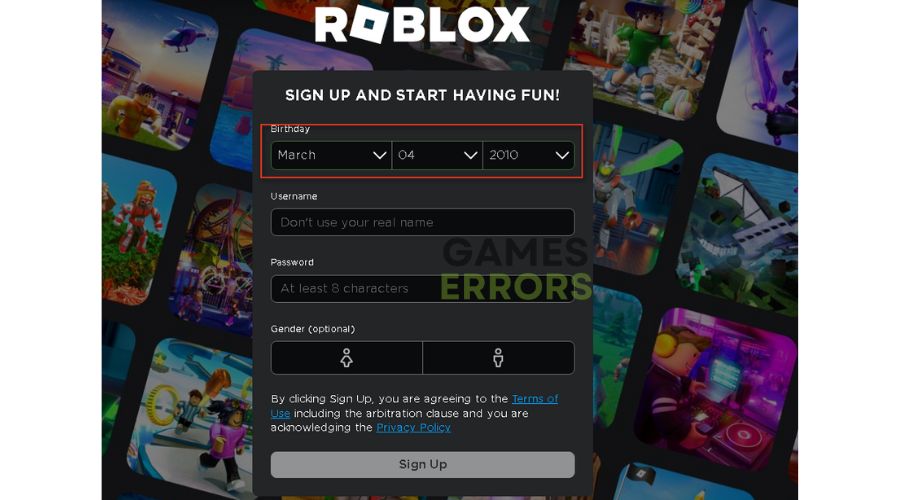Screen dimensions: 900x500
Task: Click the Username input field
Action: tap(422, 222)
